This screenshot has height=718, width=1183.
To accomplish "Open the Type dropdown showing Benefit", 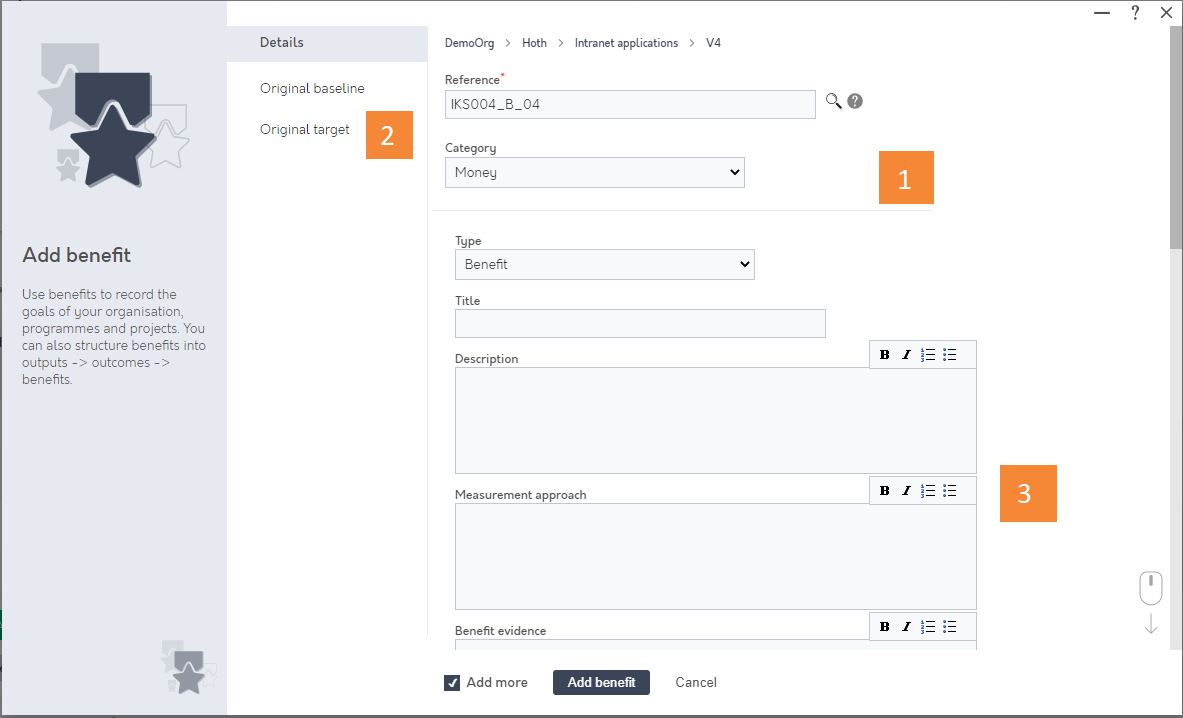I will point(604,264).
